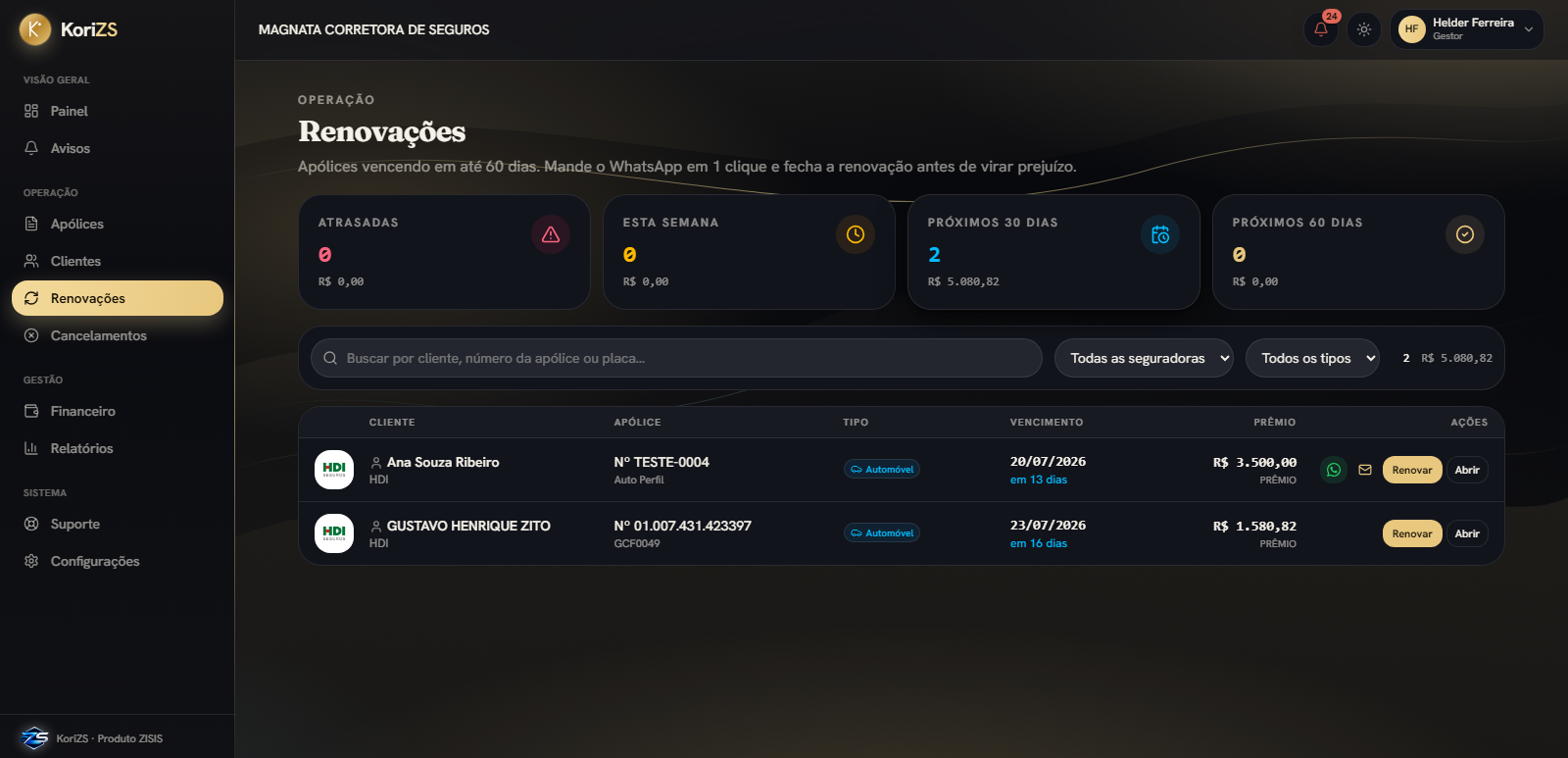This screenshot has height=758, width=1568.
Task: Click the WhatsApp icon for Ana Souza Ribeiro
Action: (1334, 470)
